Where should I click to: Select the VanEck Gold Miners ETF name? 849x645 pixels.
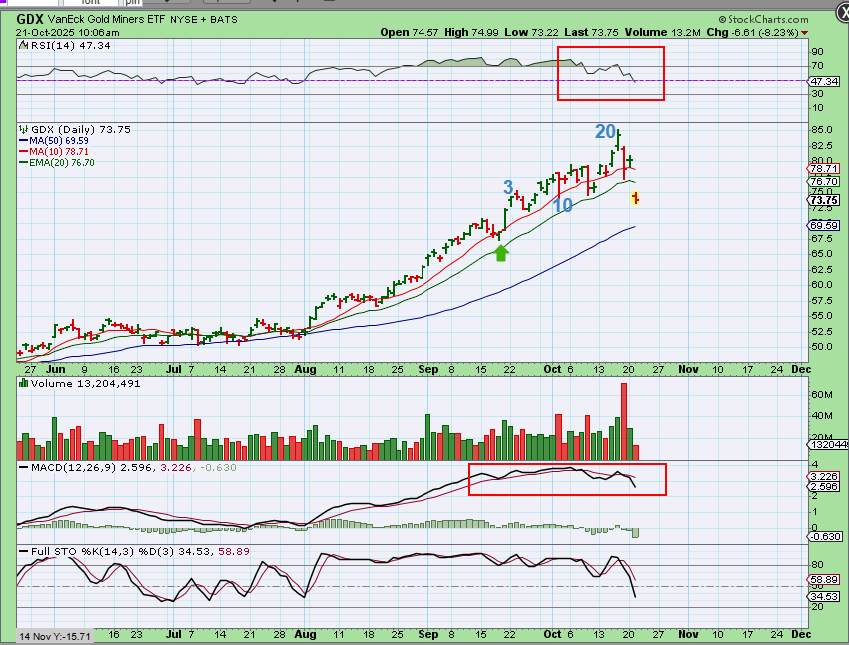pos(106,19)
